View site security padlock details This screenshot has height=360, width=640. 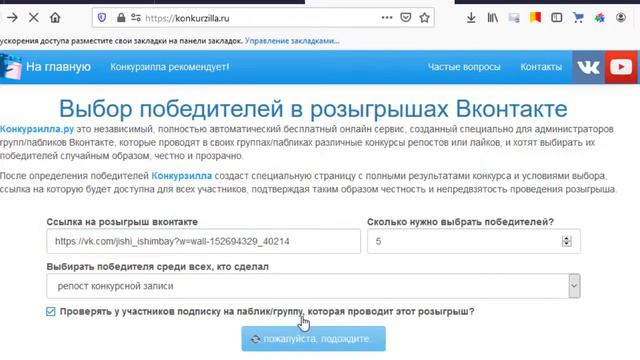[x=121, y=18]
